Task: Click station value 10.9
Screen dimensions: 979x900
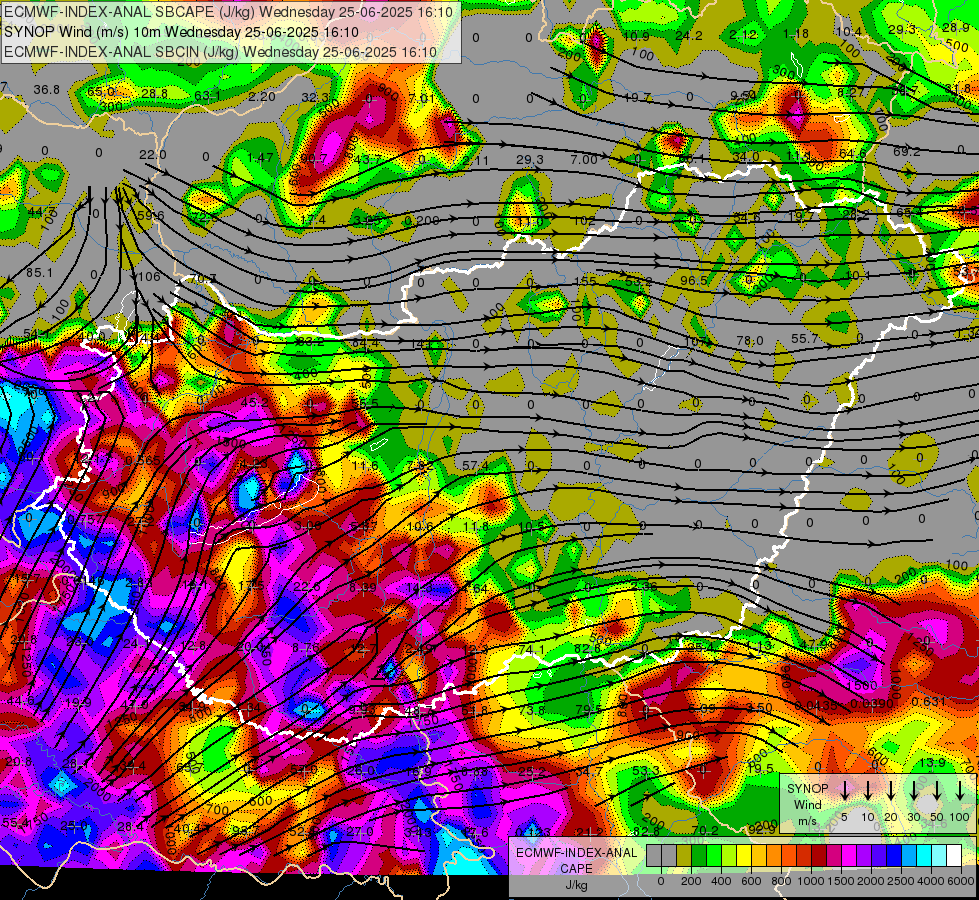Action: tap(636, 36)
